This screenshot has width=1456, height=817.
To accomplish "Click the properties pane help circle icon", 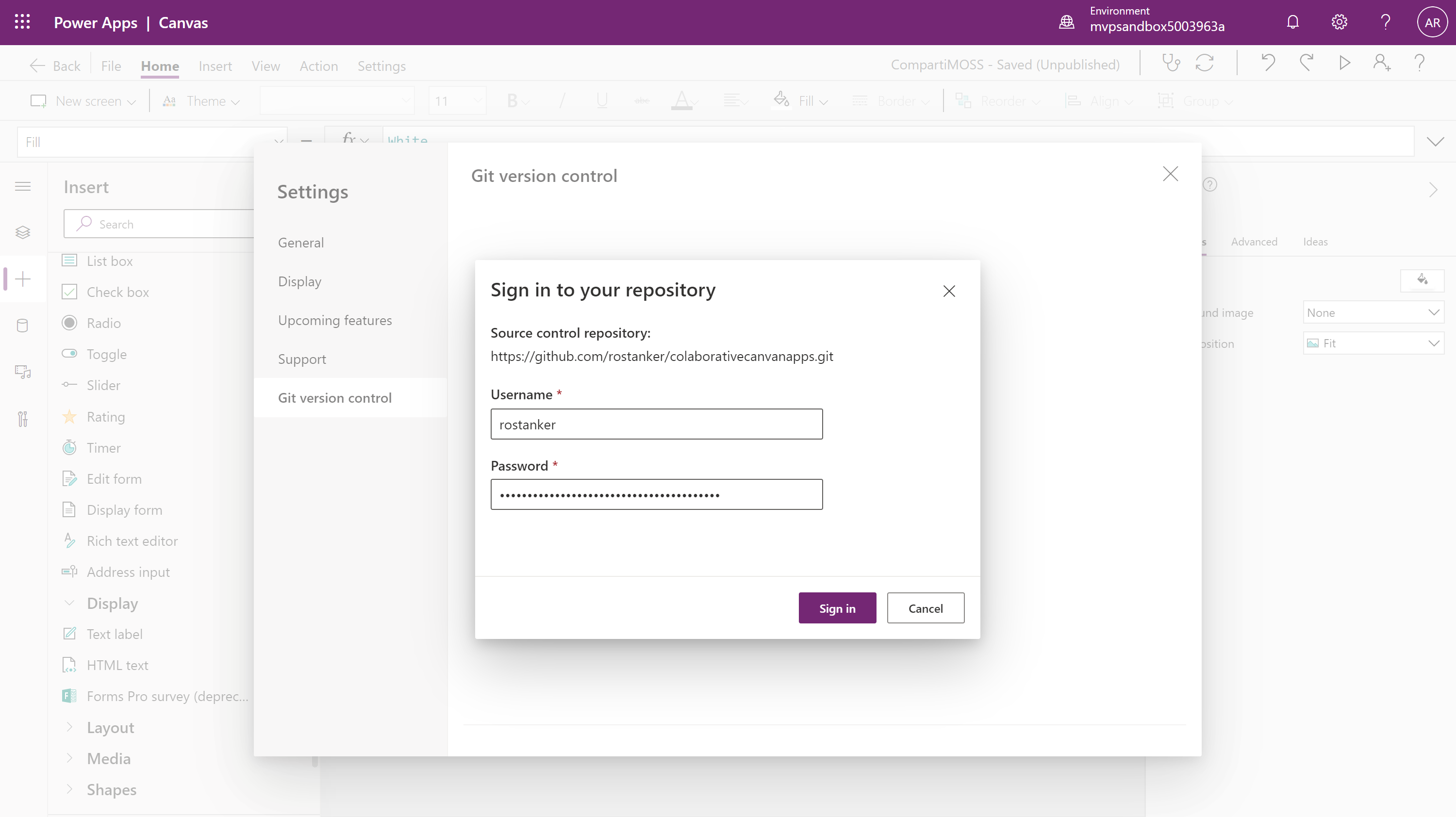I will point(1209,184).
